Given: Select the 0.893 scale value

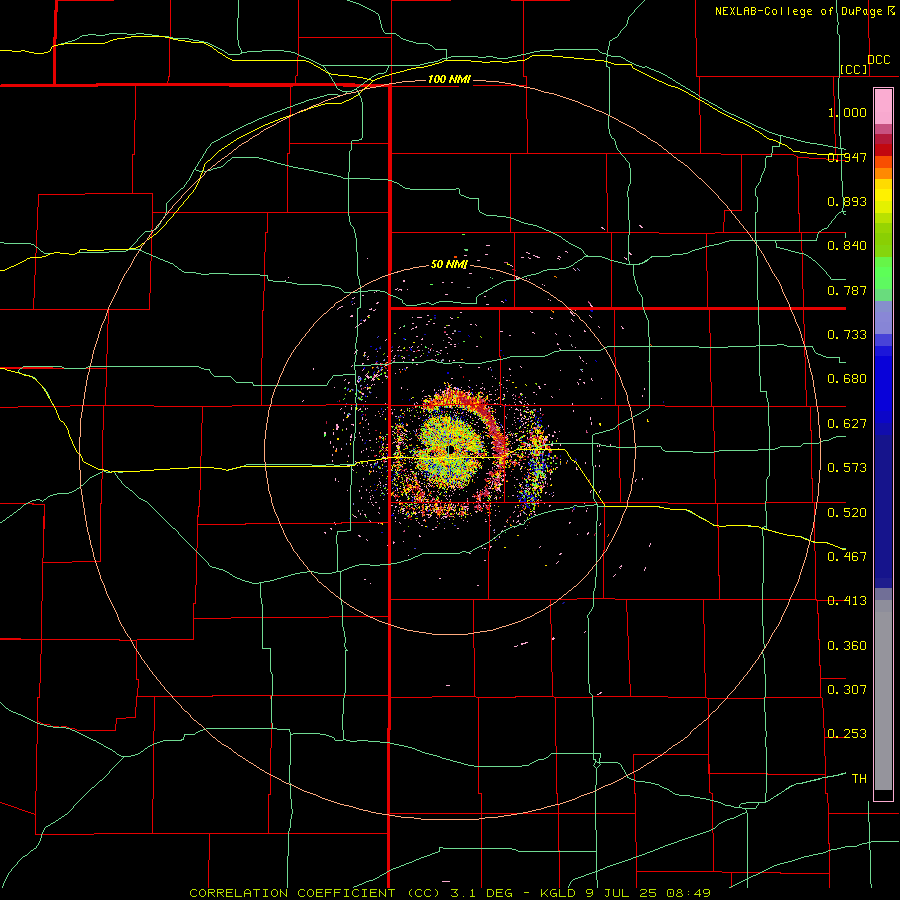Looking at the screenshot, I should click(847, 201).
